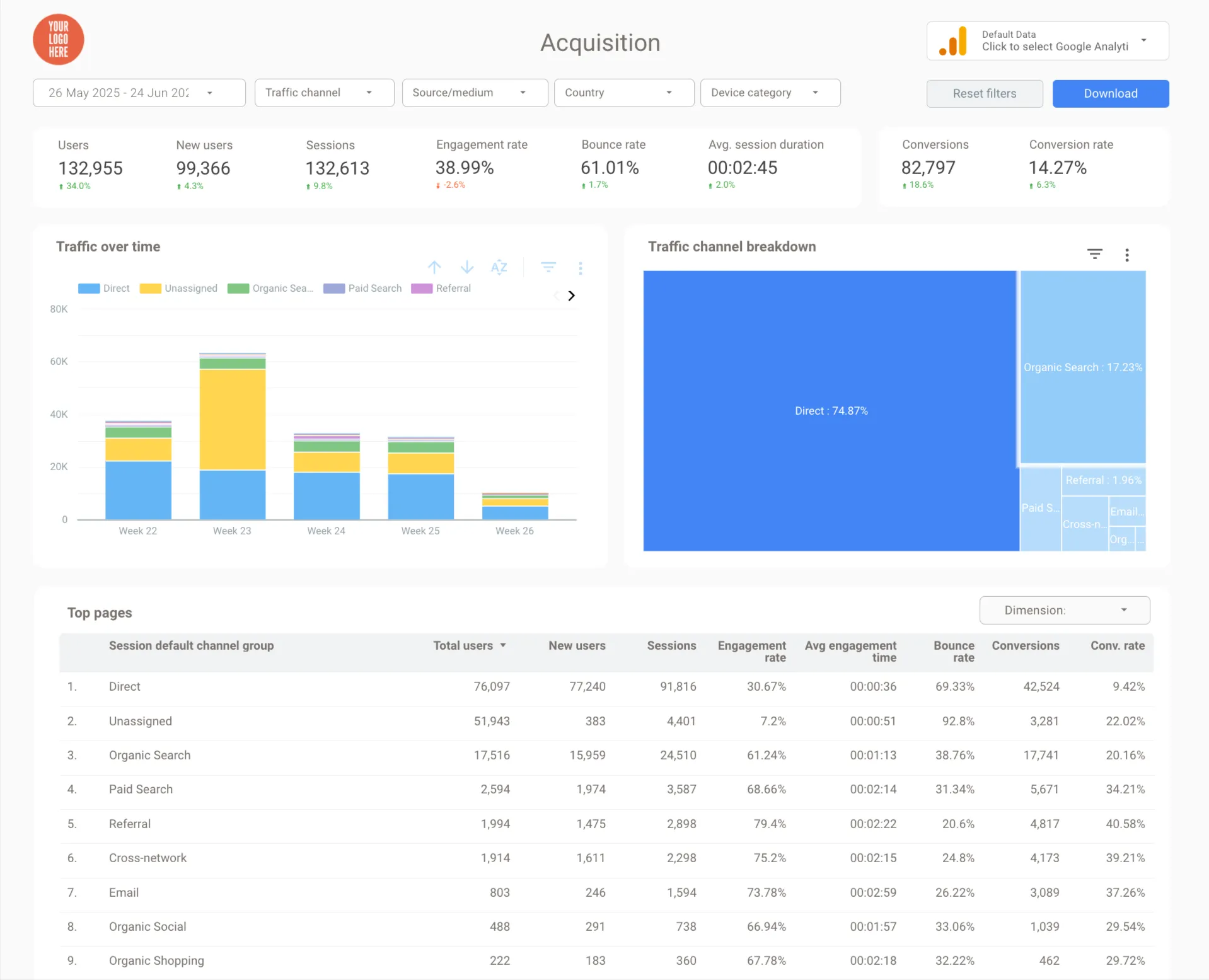Toggle the Unassigned series in legend
The width and height of the screenshot is (1209, 980).
point(179,288)
